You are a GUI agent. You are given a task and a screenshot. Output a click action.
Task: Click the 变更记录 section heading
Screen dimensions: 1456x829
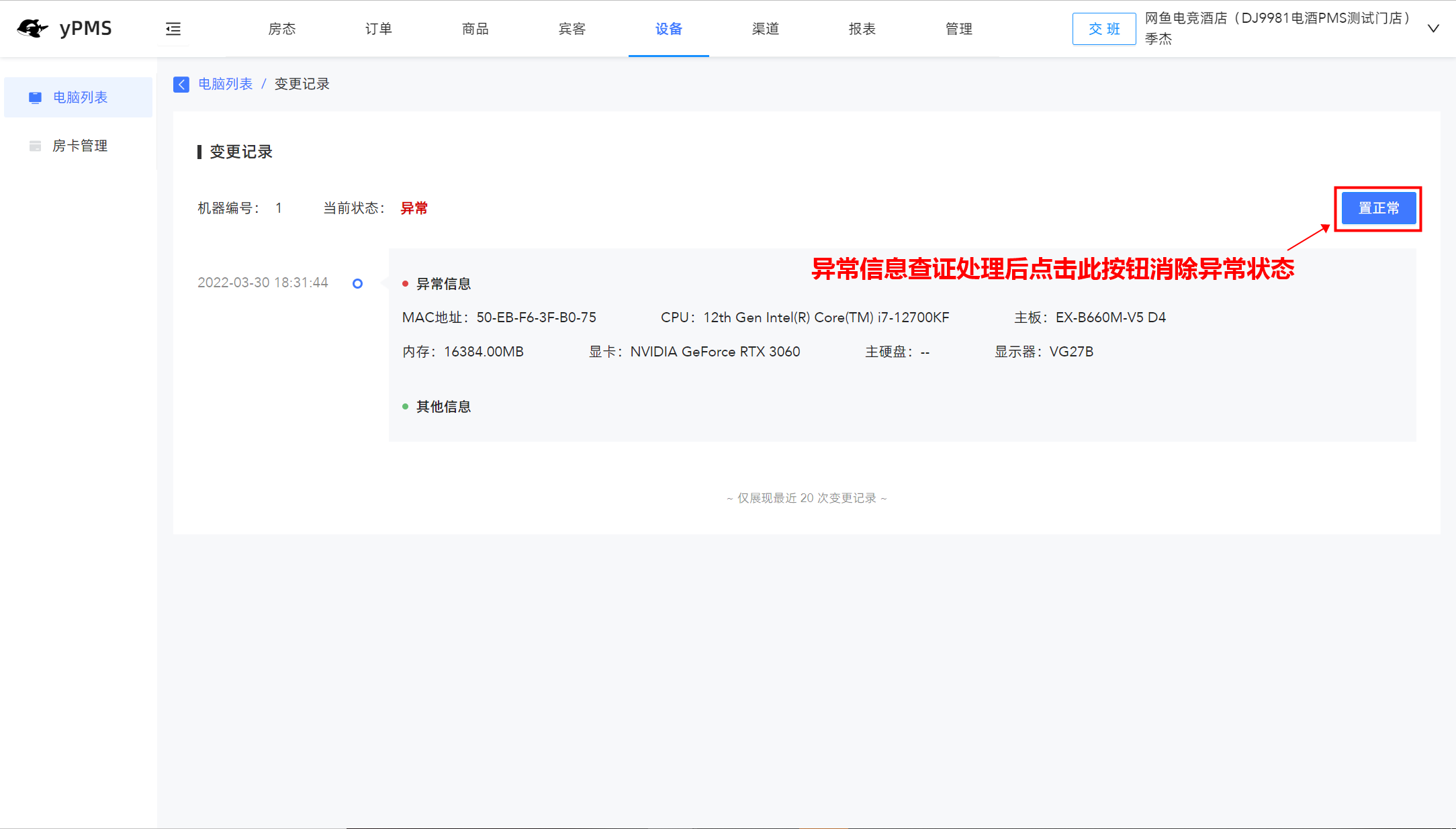point(241,152)
